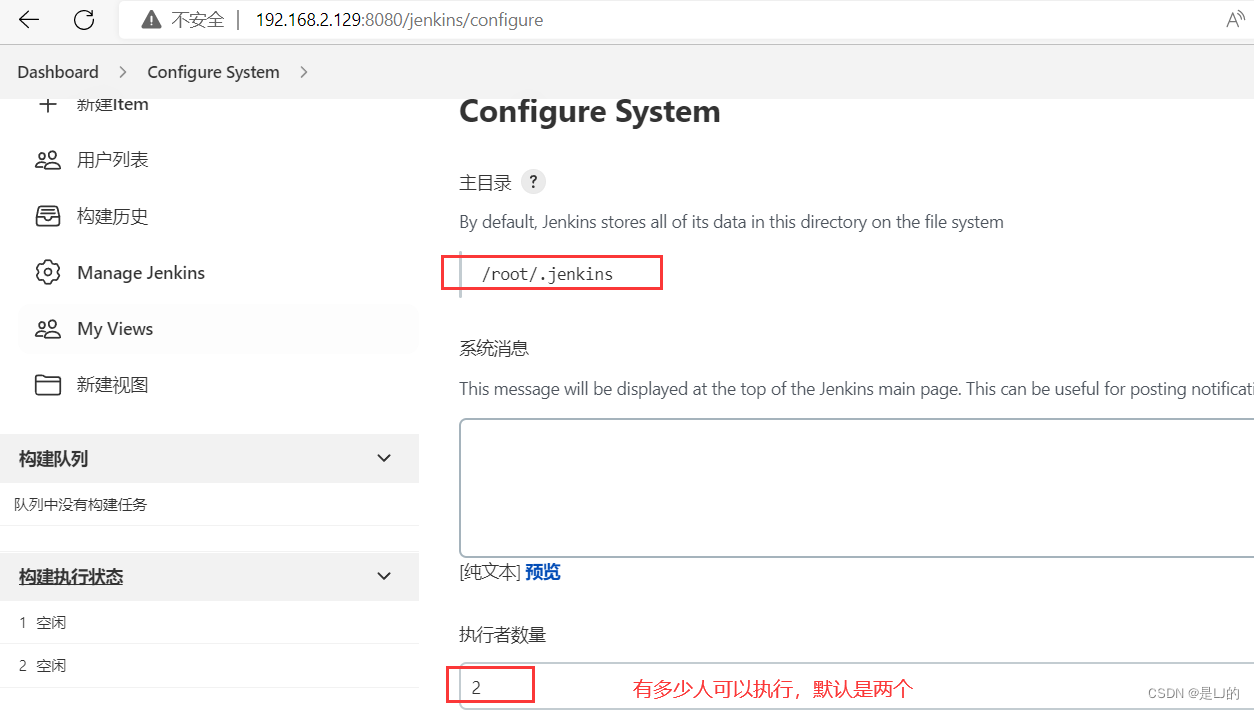Click inside the 系统消息 text area
1254x710 pixels.
coord(856,487)
